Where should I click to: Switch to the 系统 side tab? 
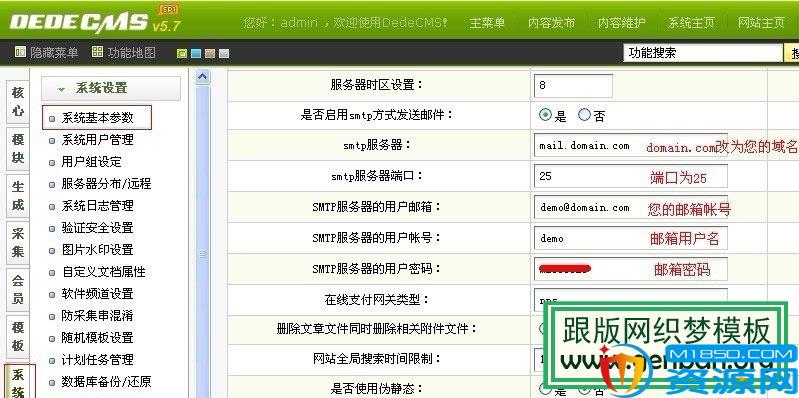pyautogui.click(x=19, y=381)
